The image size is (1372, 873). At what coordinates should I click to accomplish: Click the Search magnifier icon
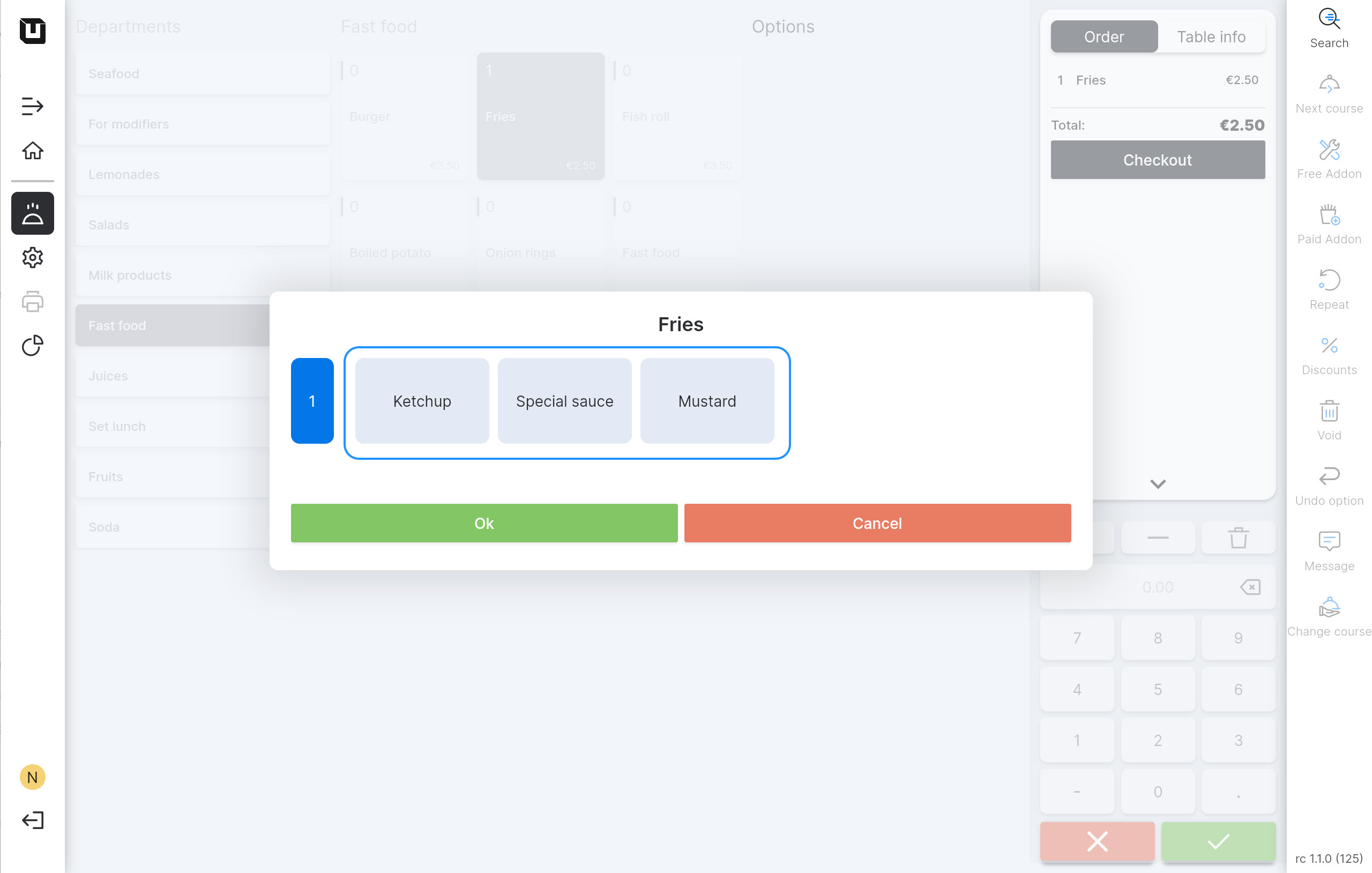(1329, 20)
